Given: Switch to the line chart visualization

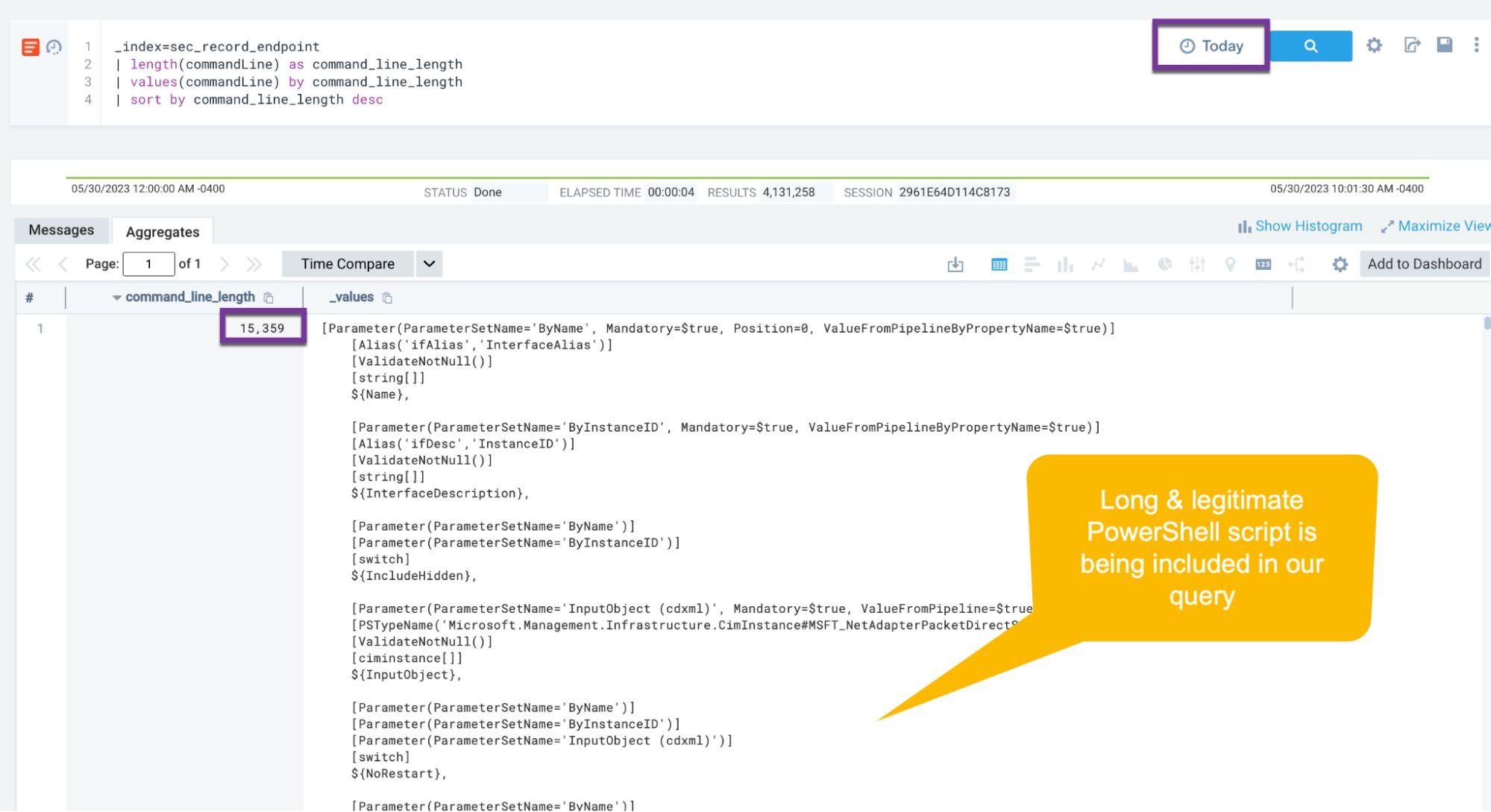Looking at the screenshot, I should 1099,264.
